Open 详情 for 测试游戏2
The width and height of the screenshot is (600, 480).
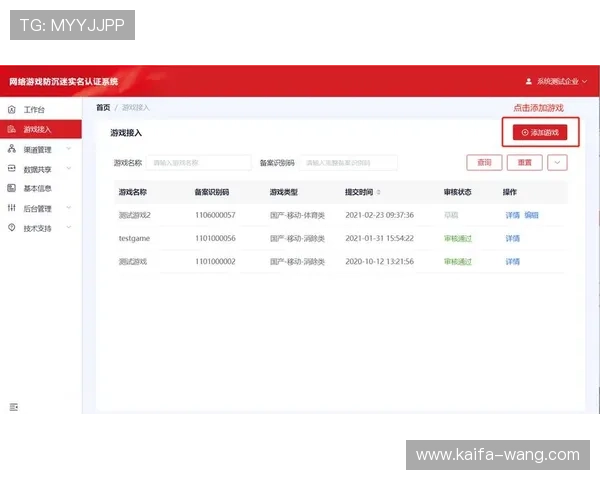click(512, 215)
